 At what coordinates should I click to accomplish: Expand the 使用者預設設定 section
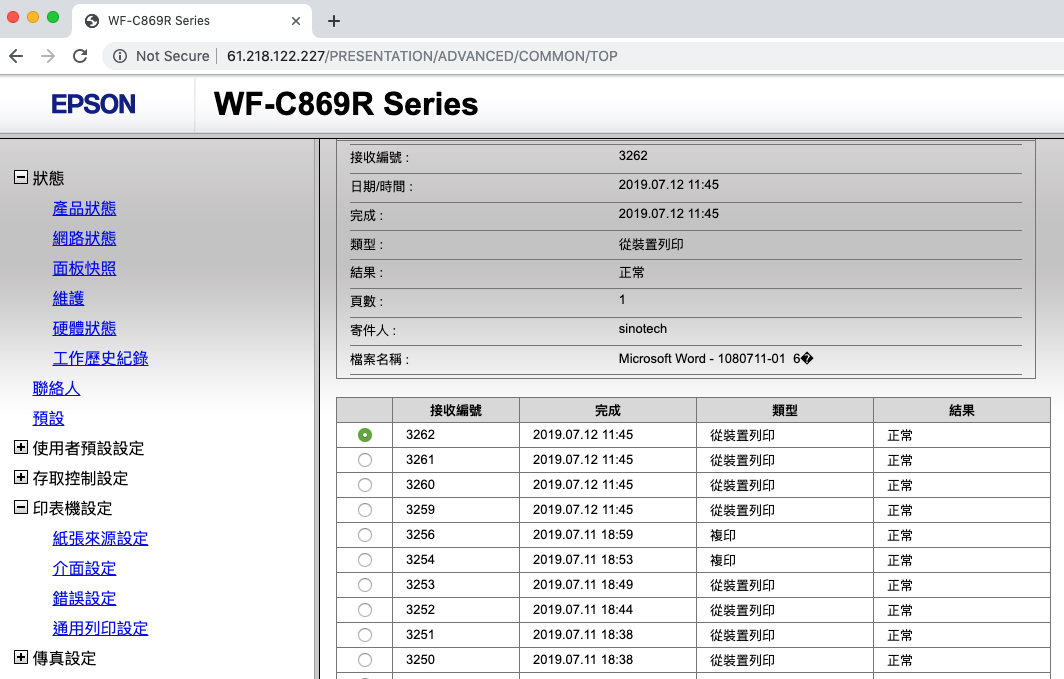pyautogui.click(x=21, y=448)
